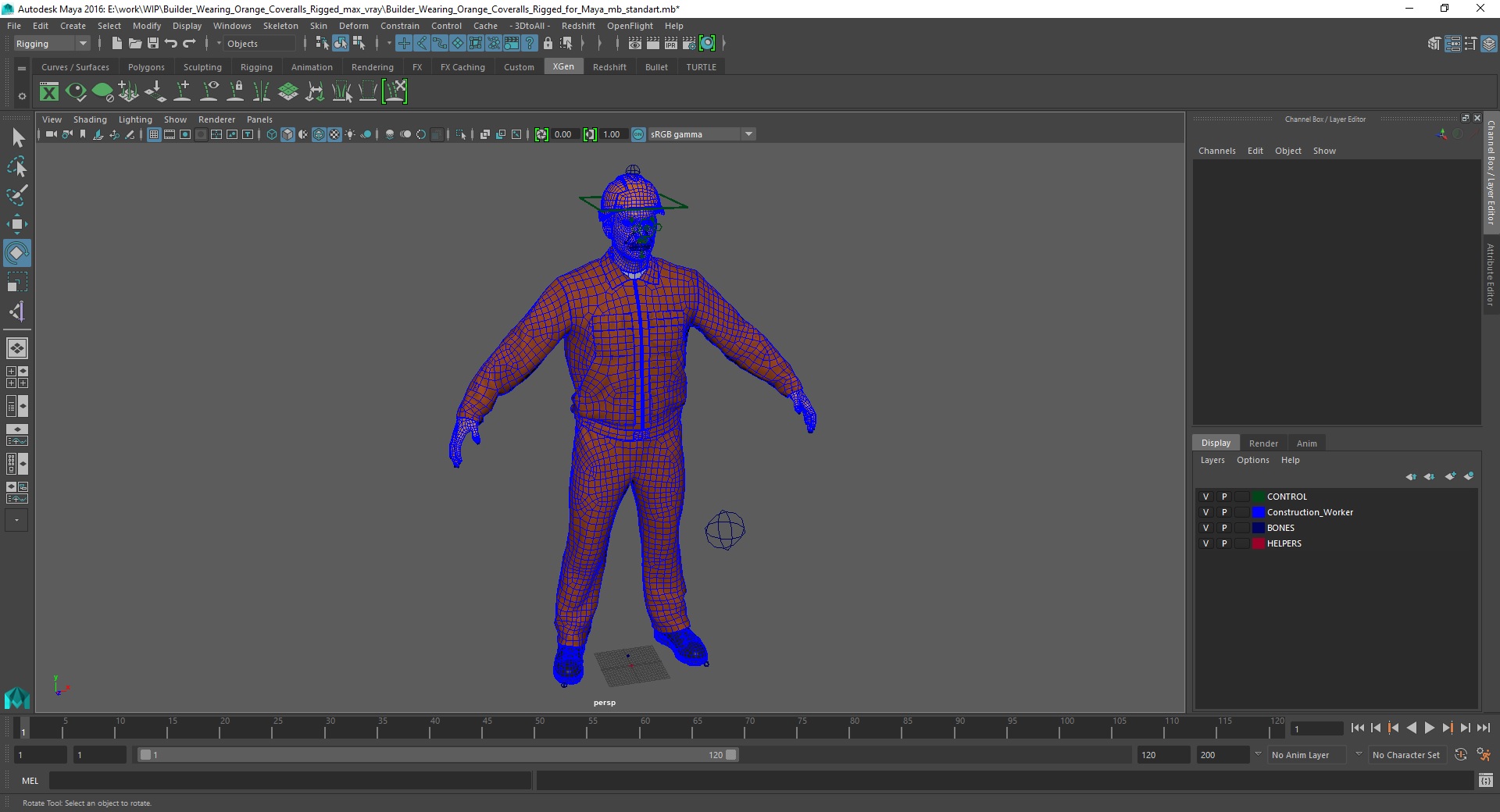Open the sRGB gamma view transform dropdown
Viewport: 1500px width, 812px height.
pos(701,134)
